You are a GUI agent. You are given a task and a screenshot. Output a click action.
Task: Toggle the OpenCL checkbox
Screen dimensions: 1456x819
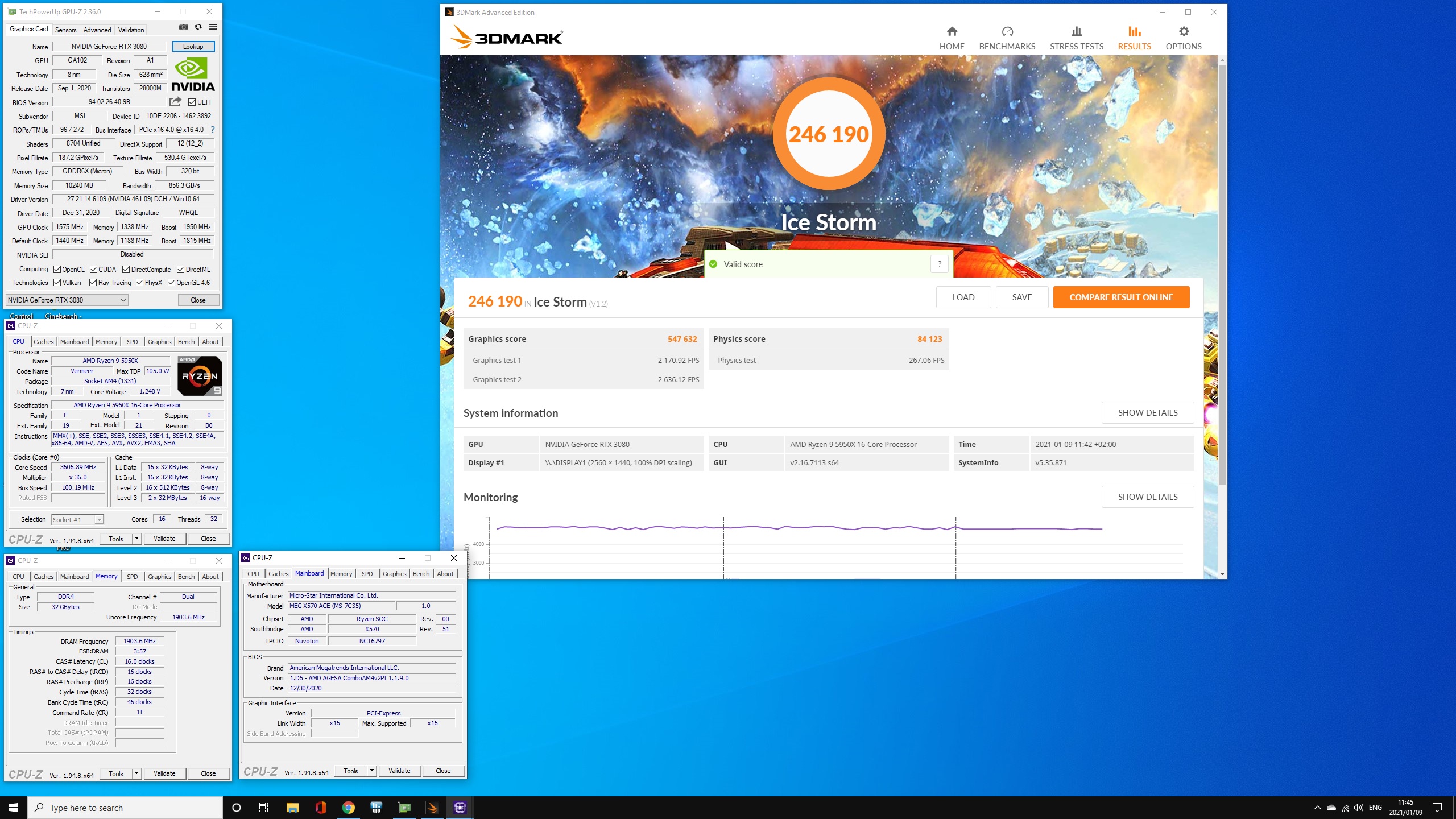(57, 270)
